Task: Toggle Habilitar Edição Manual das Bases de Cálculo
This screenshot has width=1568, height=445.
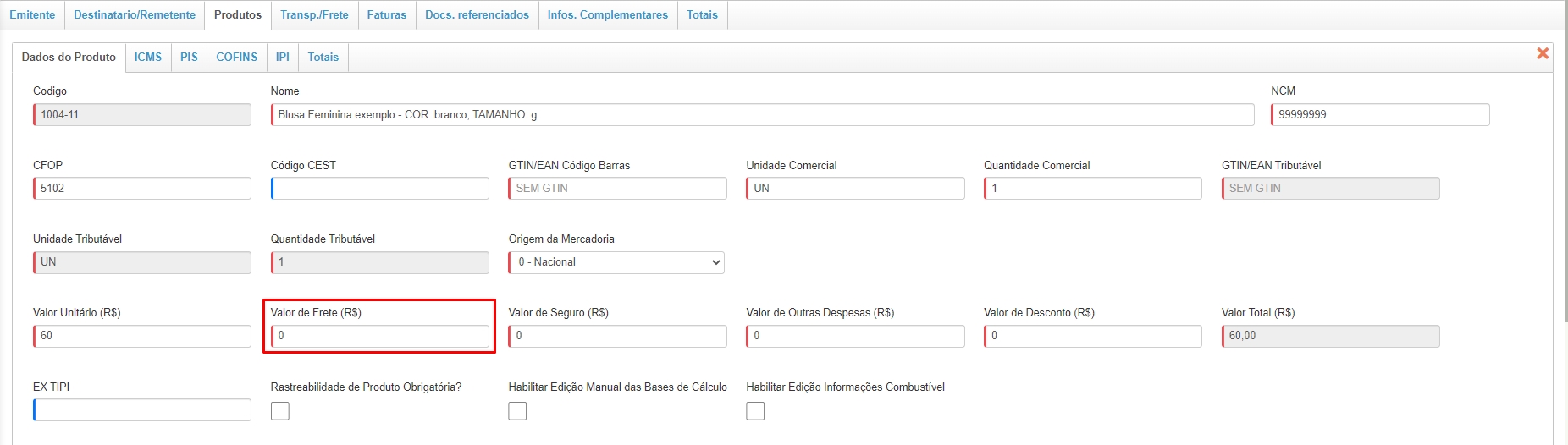Action: click(517, 410)
